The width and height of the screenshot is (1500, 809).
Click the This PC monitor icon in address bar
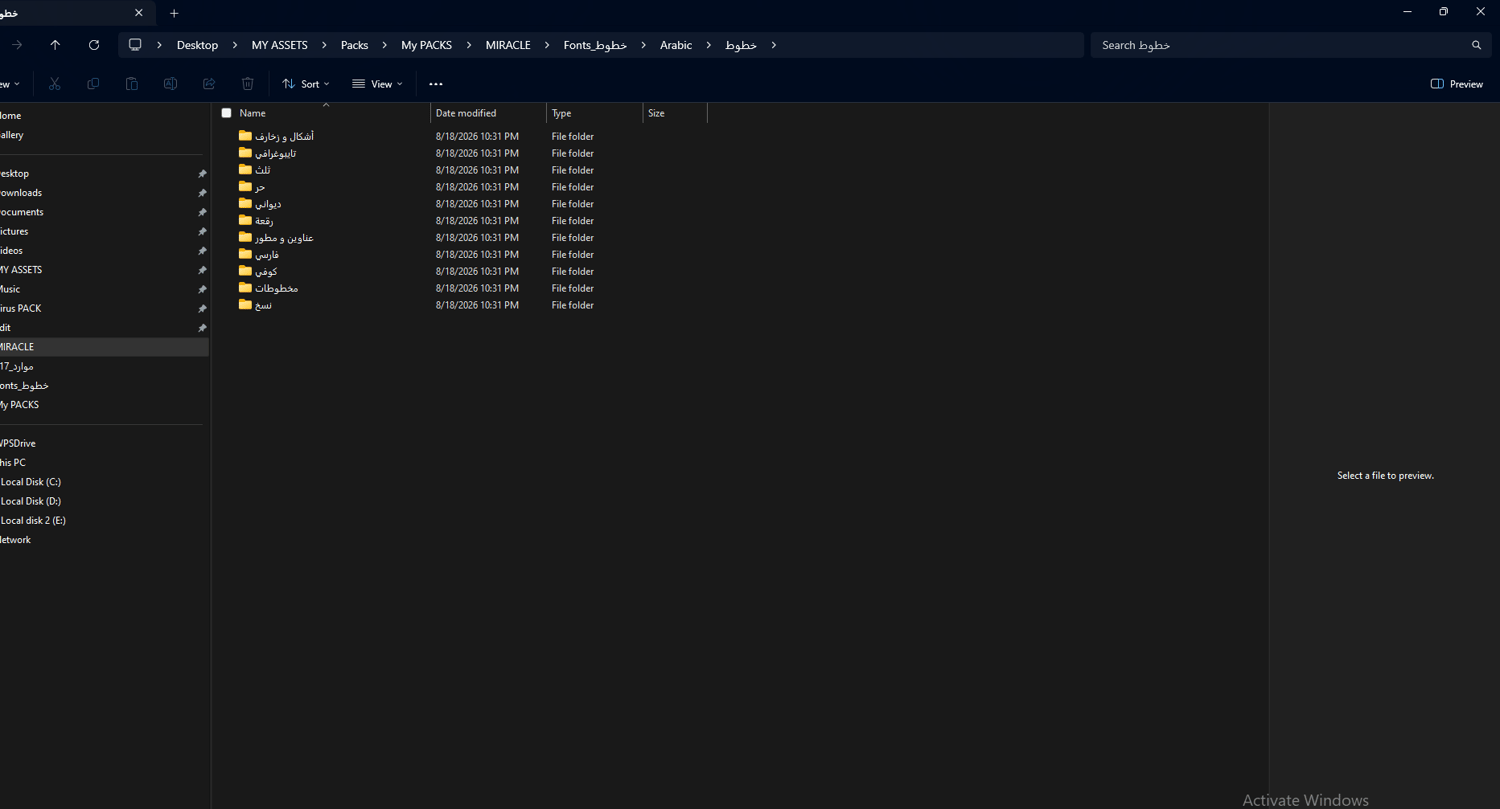135,45
